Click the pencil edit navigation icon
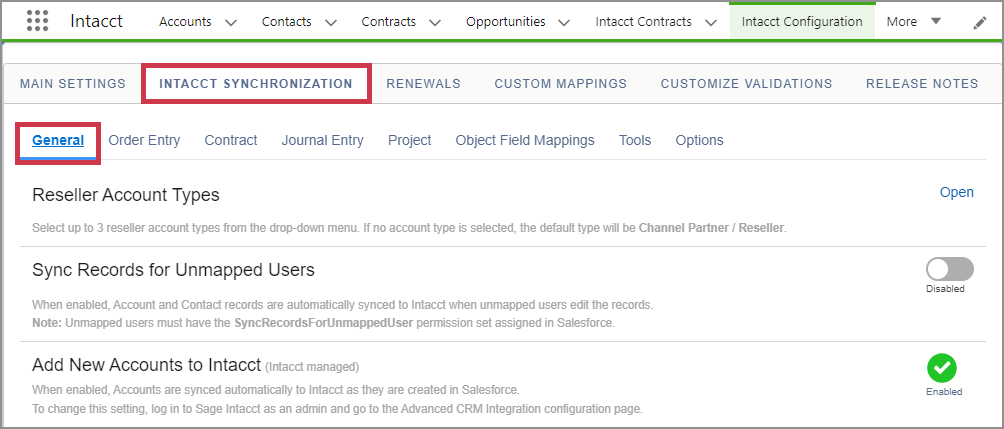 [979, 22]
